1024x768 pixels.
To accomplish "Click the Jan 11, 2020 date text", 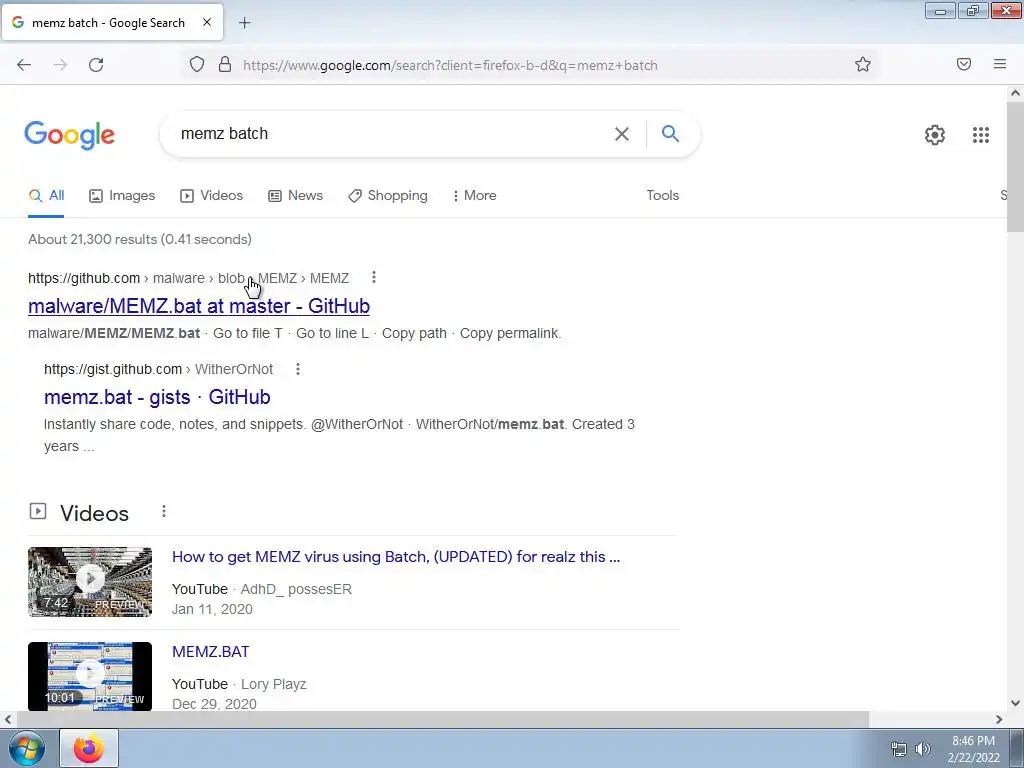I will pos(212,609).
